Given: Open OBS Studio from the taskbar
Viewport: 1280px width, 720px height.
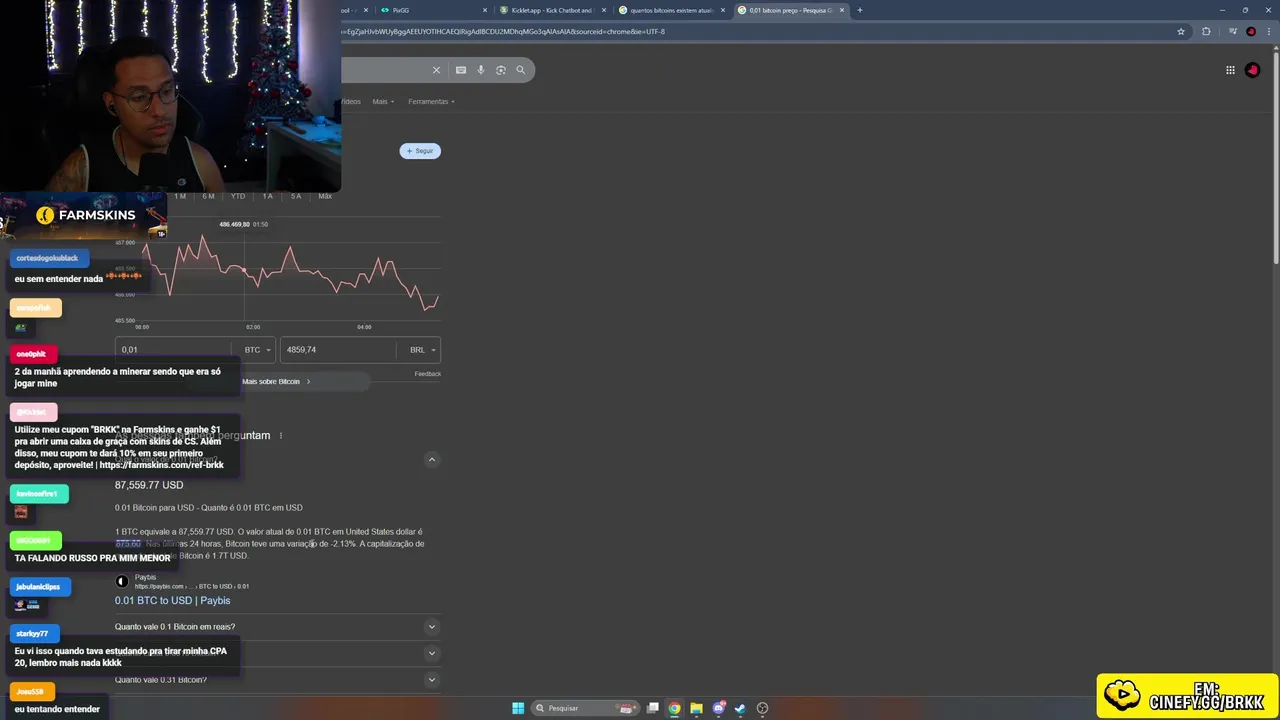Looking at the screenshot, I should [x=763, y=708].
